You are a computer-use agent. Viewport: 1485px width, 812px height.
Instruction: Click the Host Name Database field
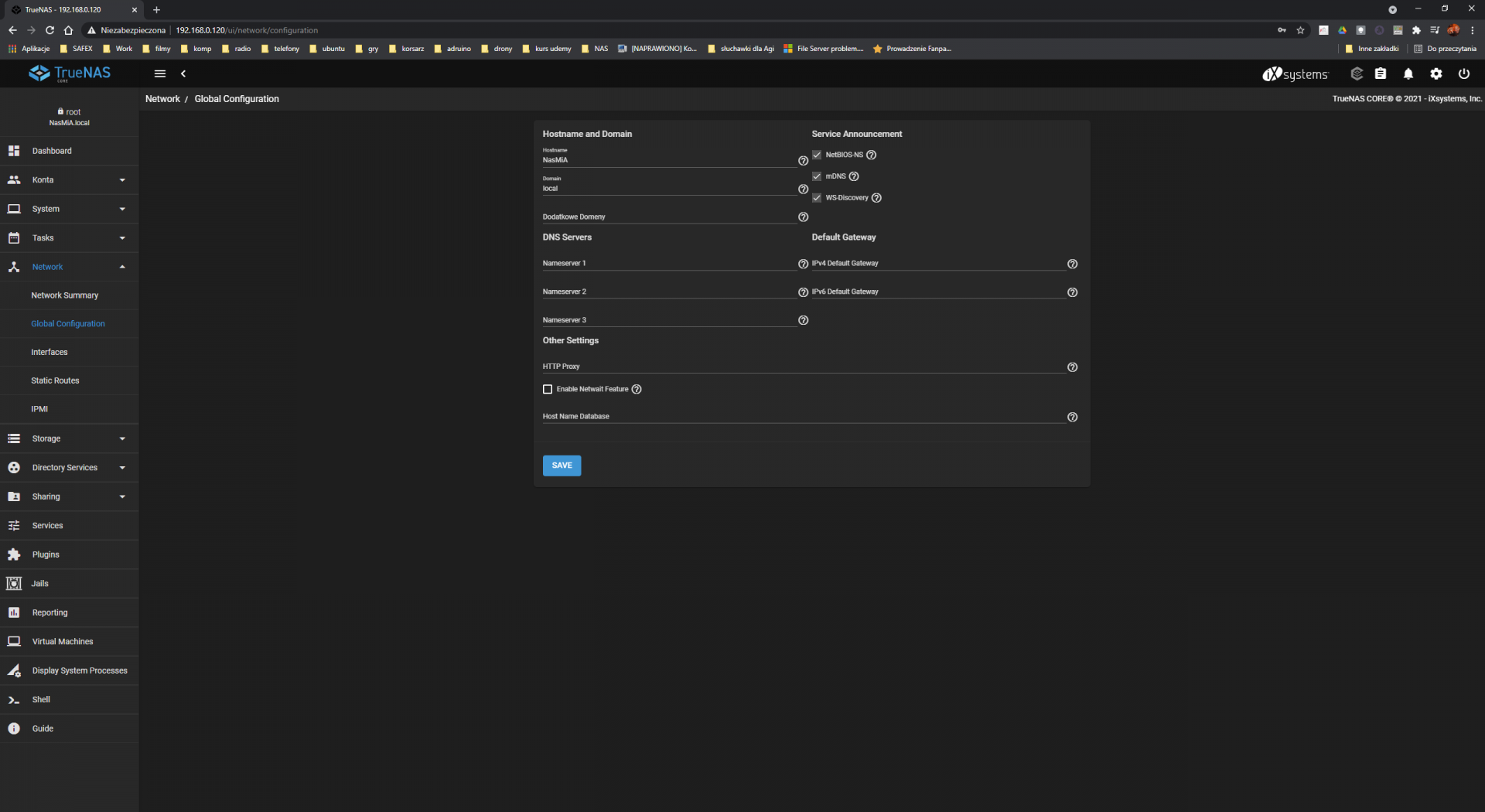pyautogui.click(x=804, y=417)
